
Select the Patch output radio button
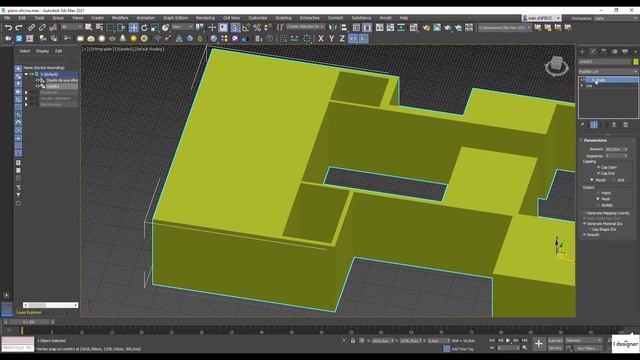click(598, 193)
